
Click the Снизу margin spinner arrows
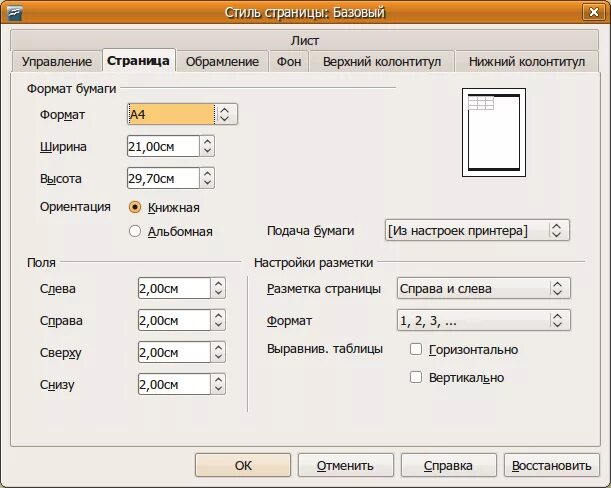tap(218, 384)
